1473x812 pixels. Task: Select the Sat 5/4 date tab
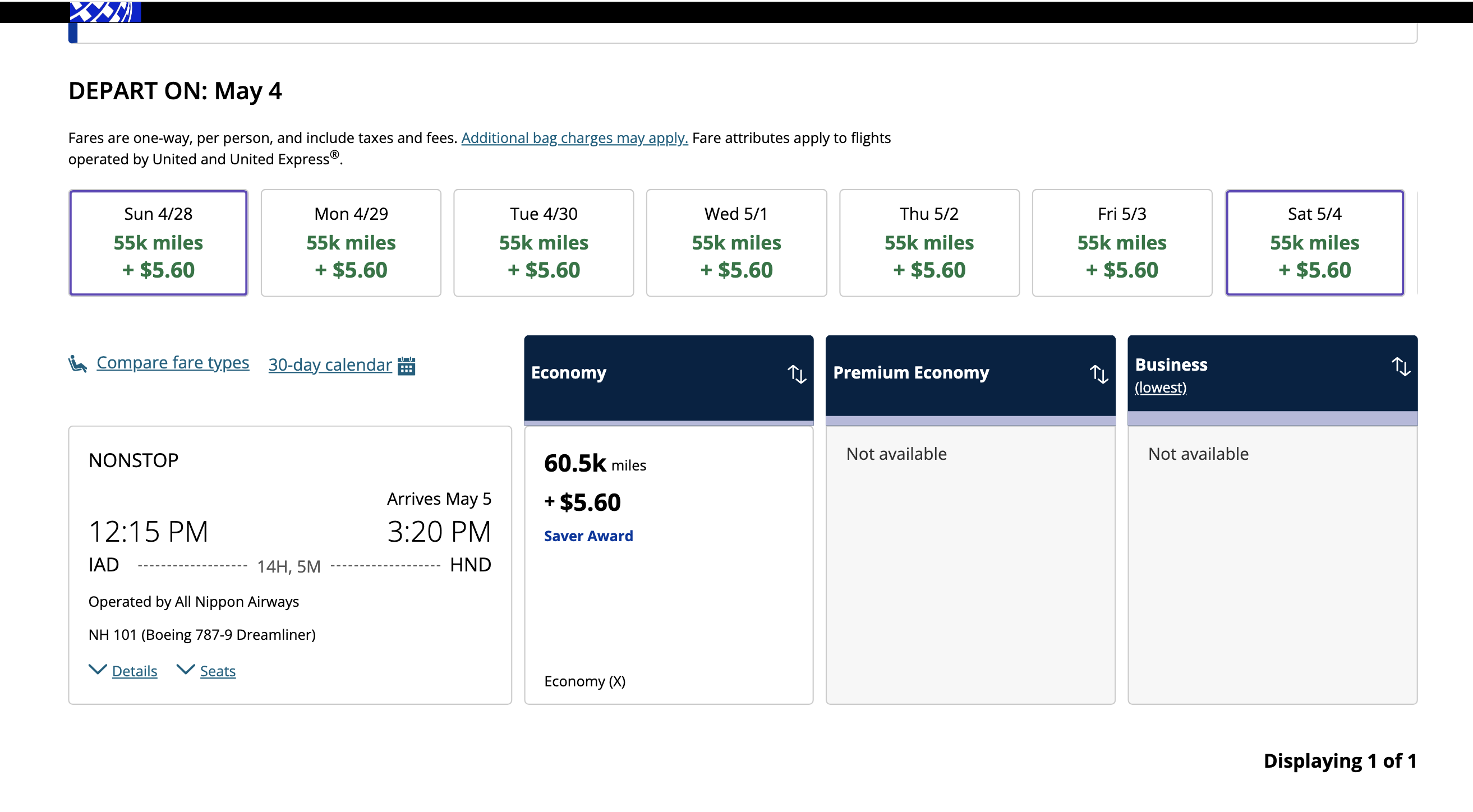[x=1314, y=242]
